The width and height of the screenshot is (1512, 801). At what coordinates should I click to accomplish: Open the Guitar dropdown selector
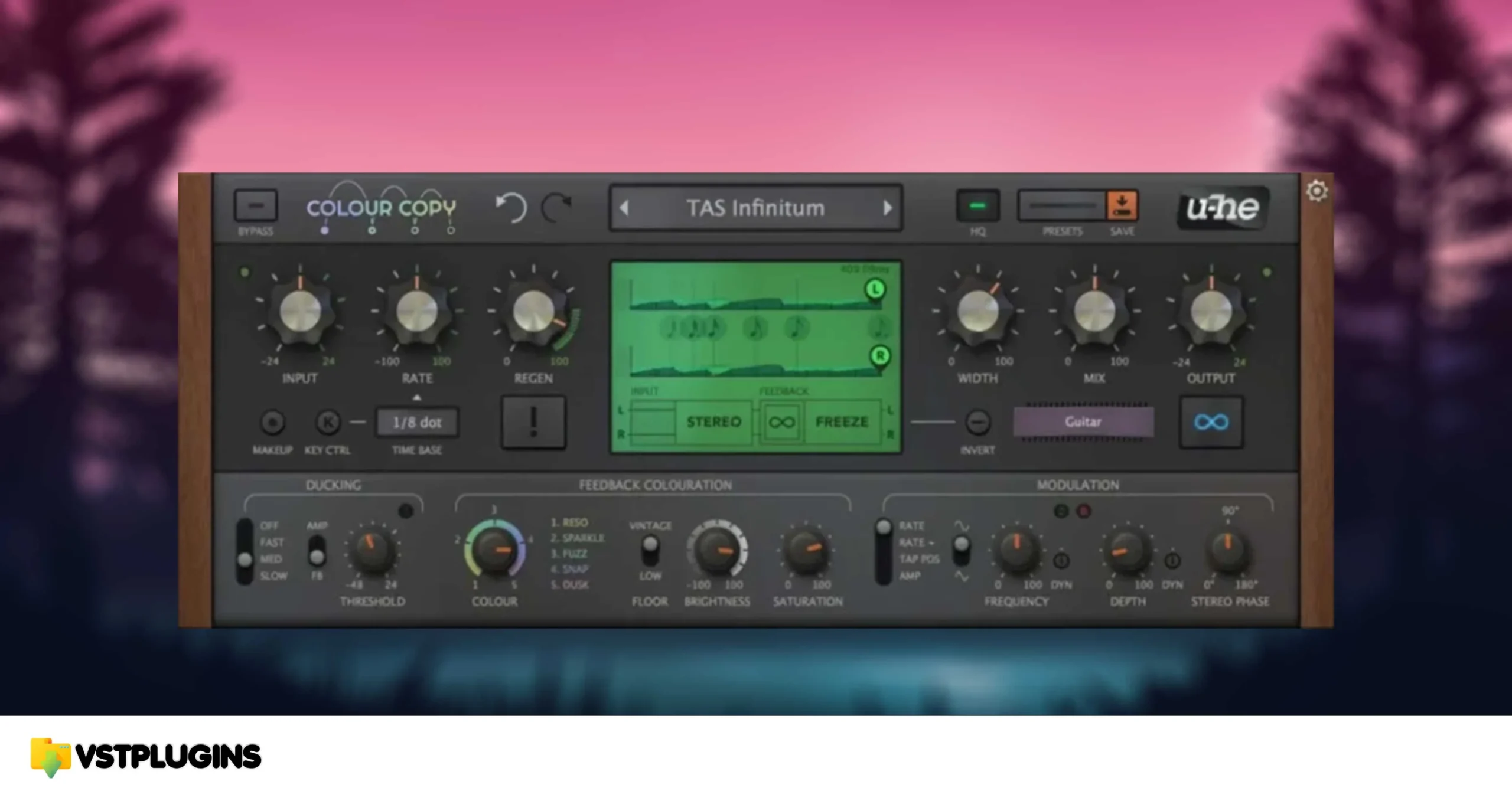1083,421
